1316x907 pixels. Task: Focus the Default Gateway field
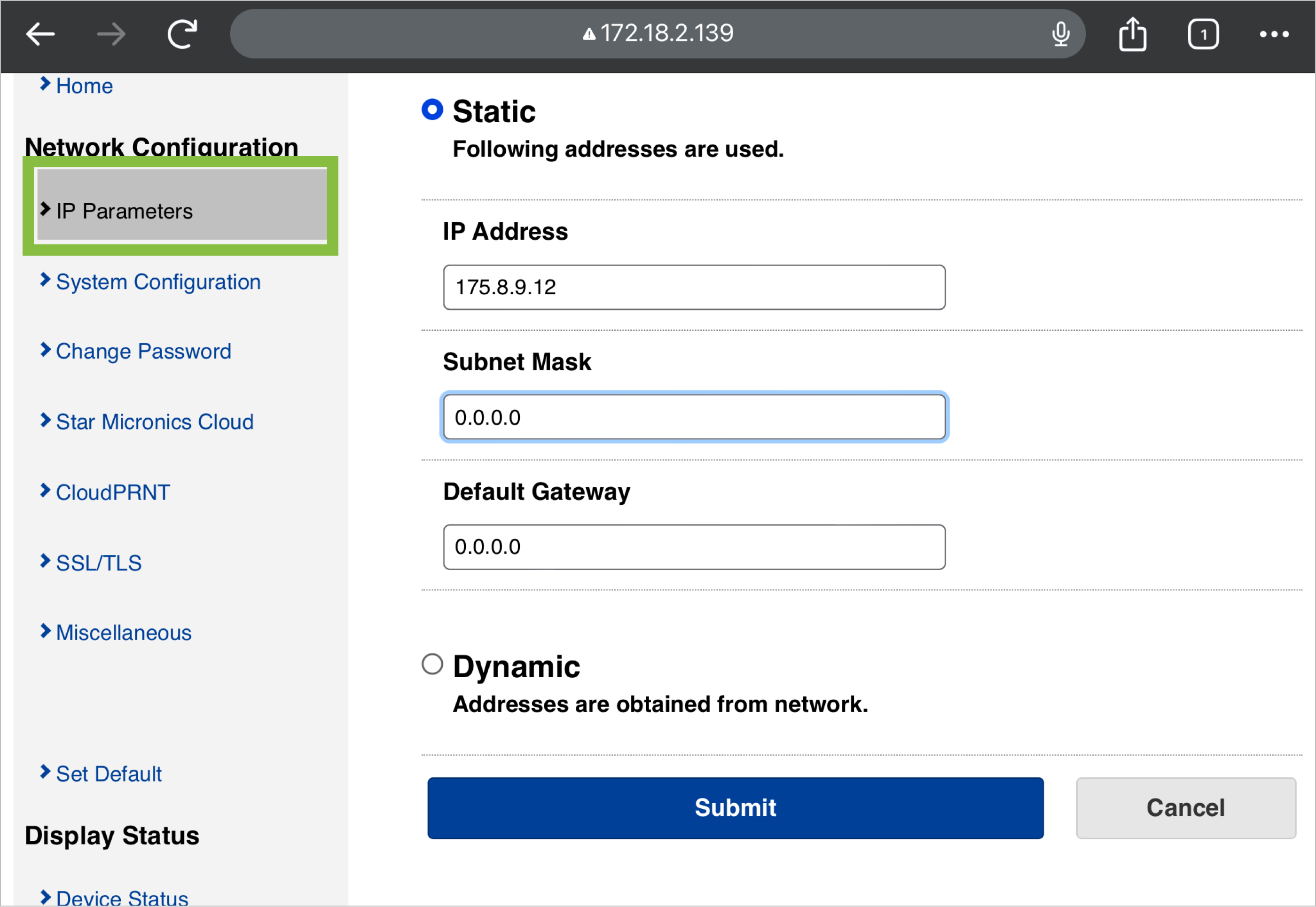tap(694, 547)
